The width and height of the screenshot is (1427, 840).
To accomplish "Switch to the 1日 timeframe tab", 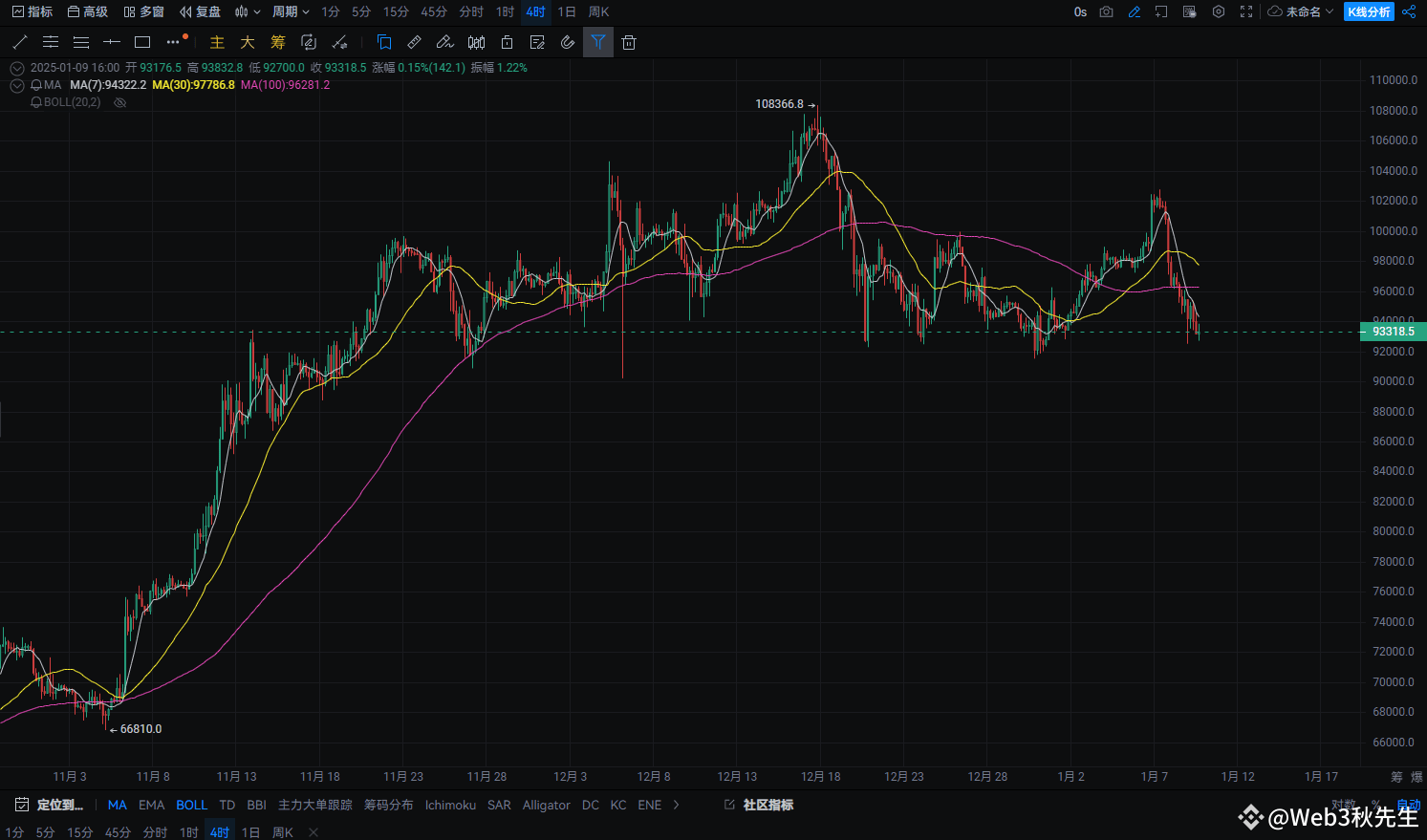I will click(567, 12).
